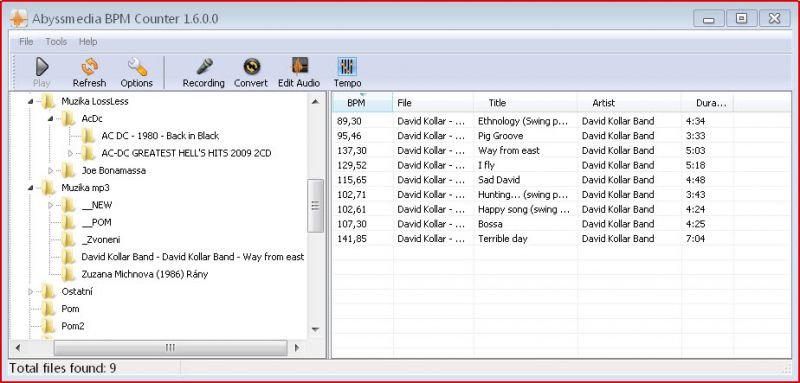Image resolution: width=800 pixels, height=383 pixels.
Task: Select the track titled Way from east
Action: pyautogui.click(x=509, y=150)
